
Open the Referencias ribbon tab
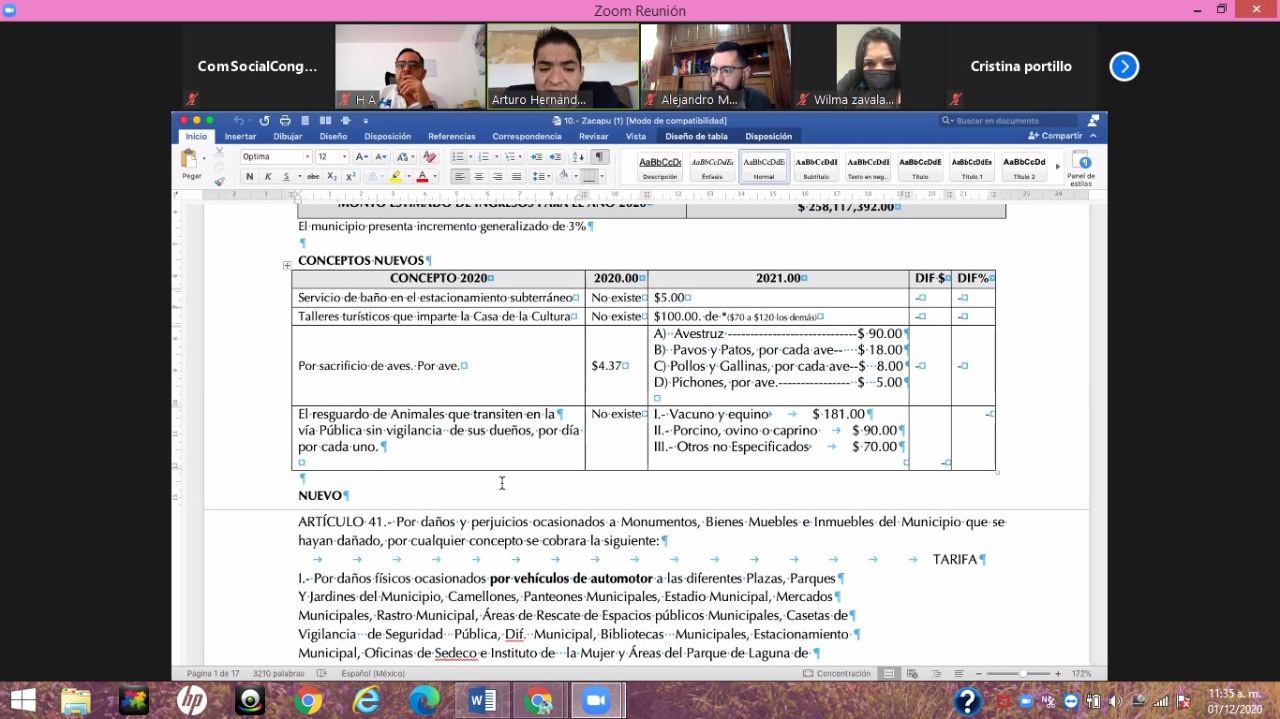click(452, 137)
